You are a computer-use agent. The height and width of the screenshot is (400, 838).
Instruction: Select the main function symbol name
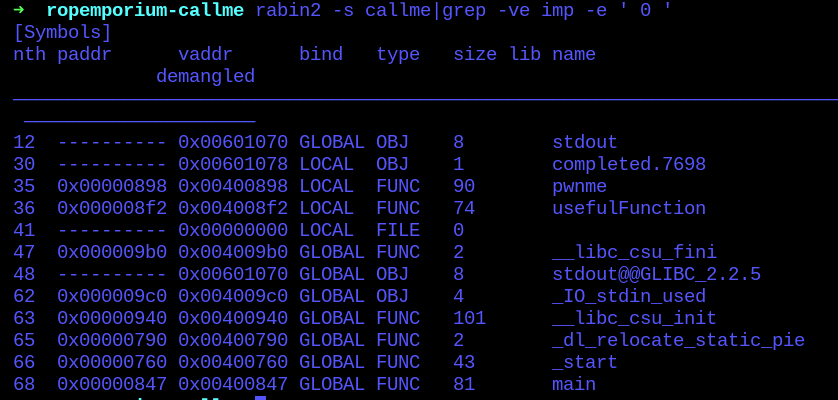574,384
